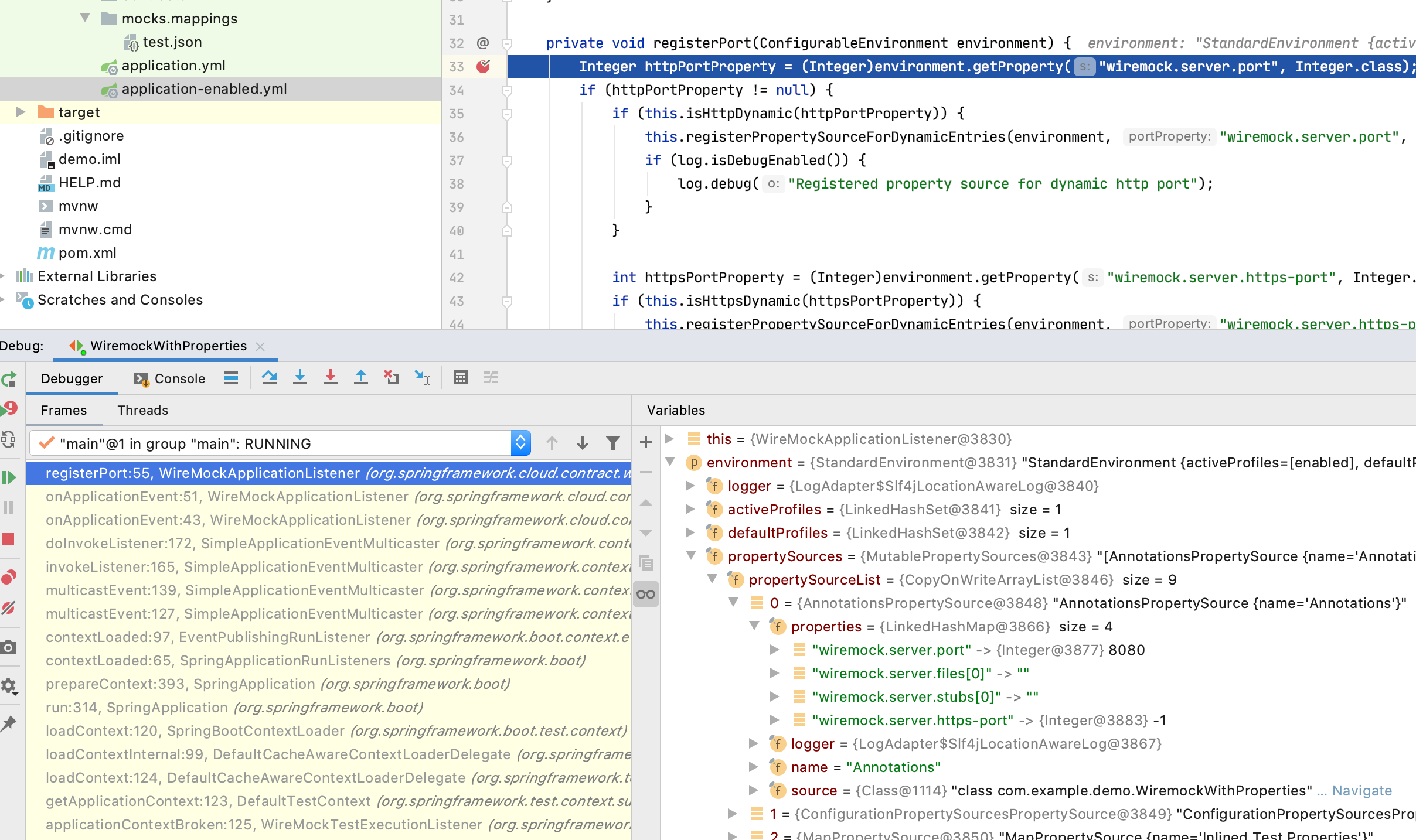The width and height of the screenshot is (1416, 840).
Task: Mute all breakpoints
Action: tap(9, 607)
